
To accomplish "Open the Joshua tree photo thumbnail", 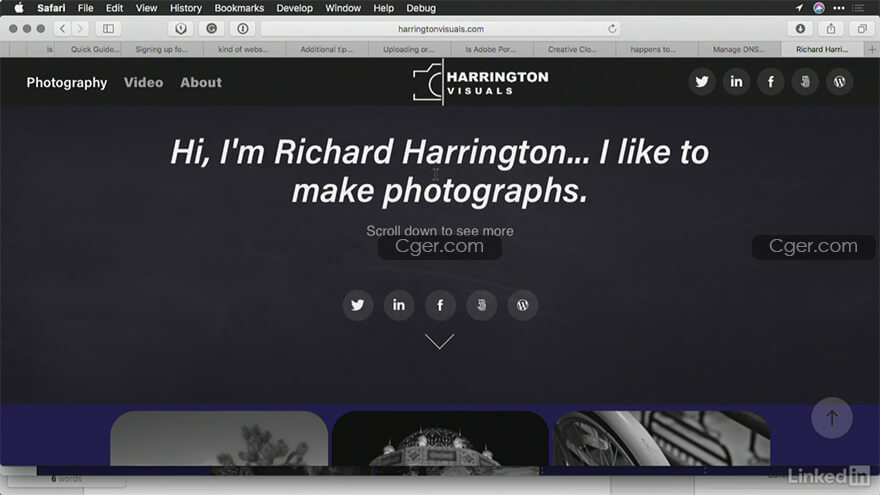I will tap(219, 439).
